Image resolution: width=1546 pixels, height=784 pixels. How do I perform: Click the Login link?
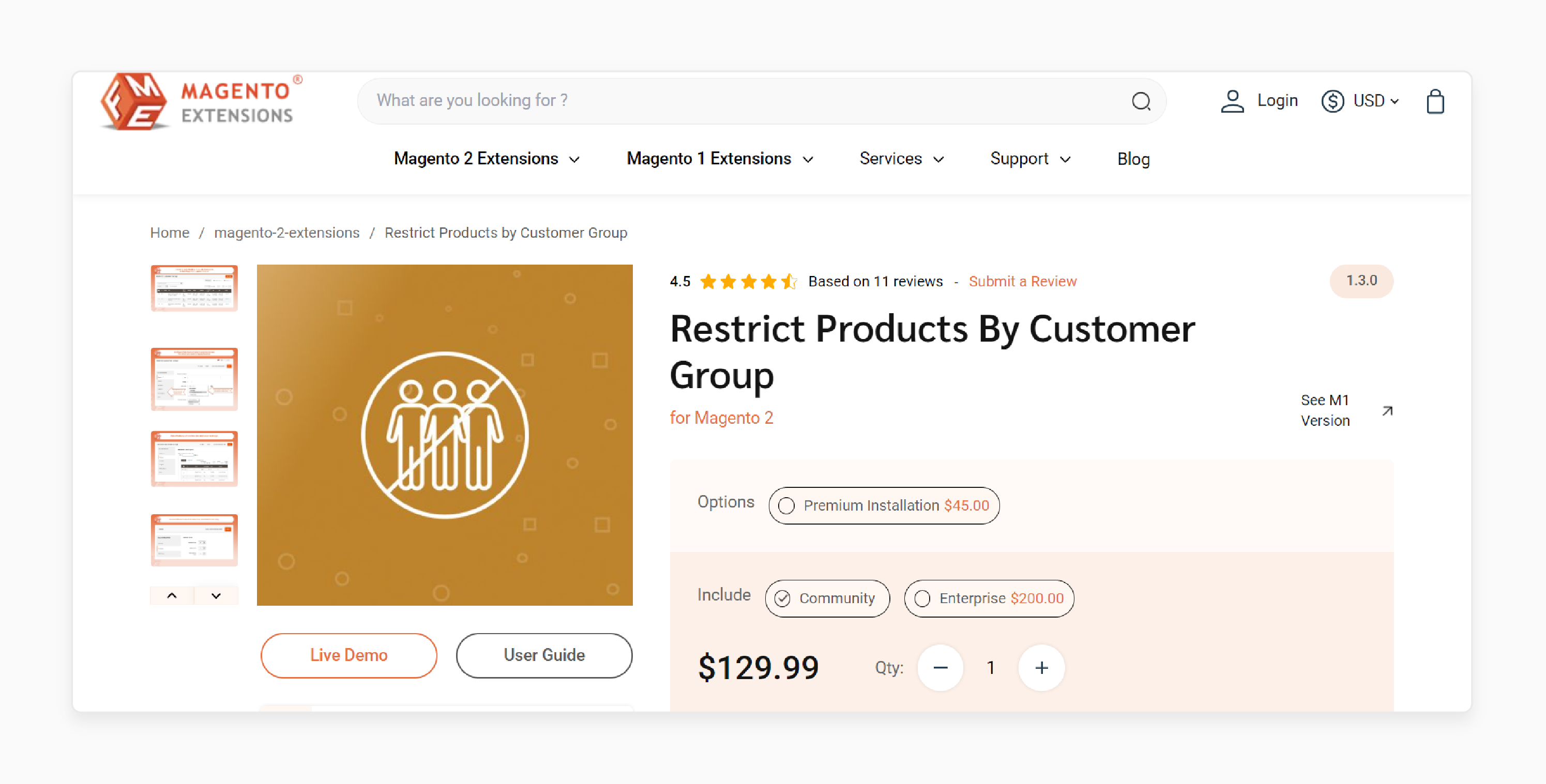tap(1277, 101)
